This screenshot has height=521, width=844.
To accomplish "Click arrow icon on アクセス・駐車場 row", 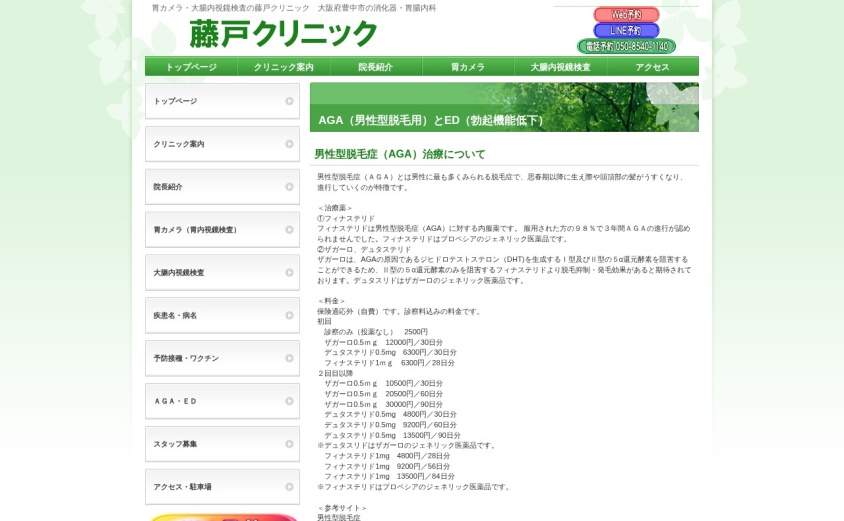I will (290, 487).
